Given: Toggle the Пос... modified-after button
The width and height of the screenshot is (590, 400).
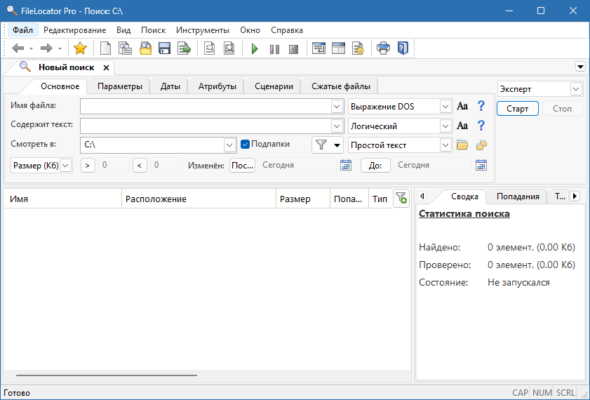Looking at the screenshot, I should click(242, 165).
